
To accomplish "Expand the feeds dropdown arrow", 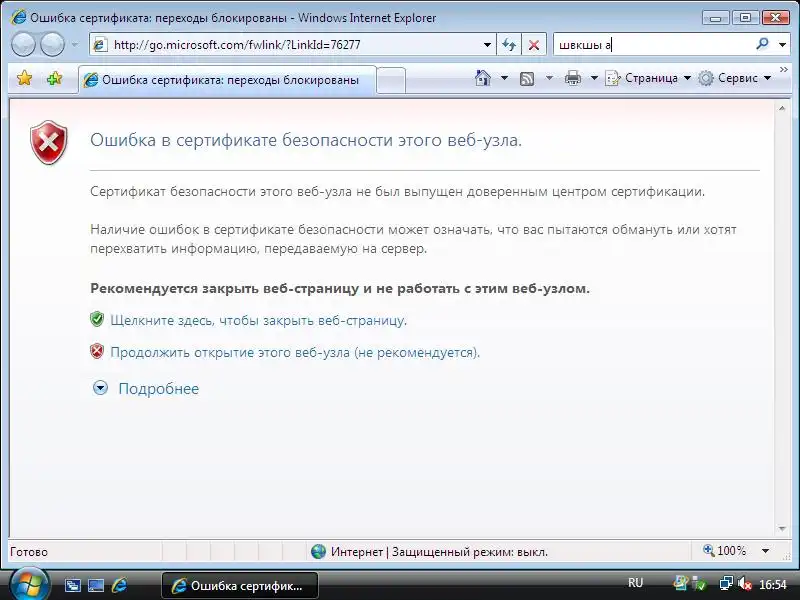I will [x=549, y=78].
